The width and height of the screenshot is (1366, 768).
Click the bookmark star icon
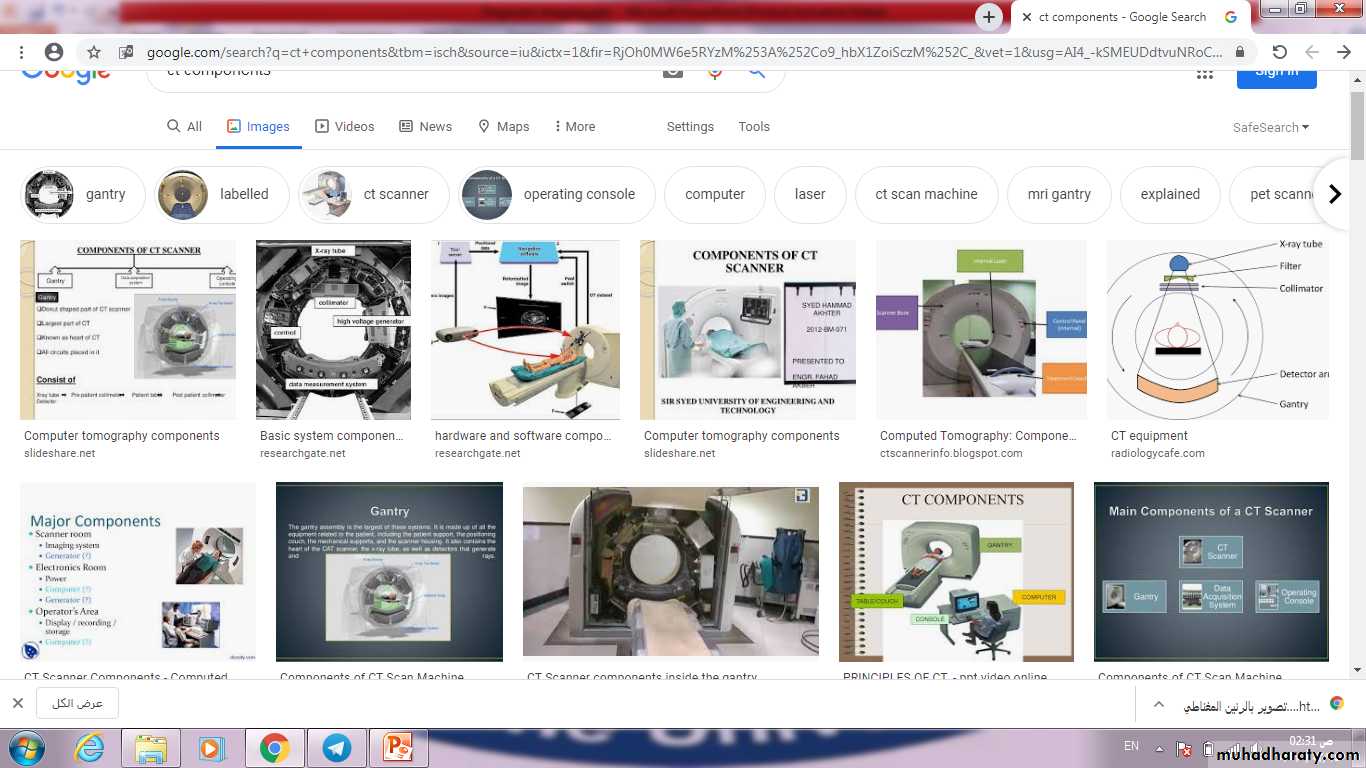94,52
